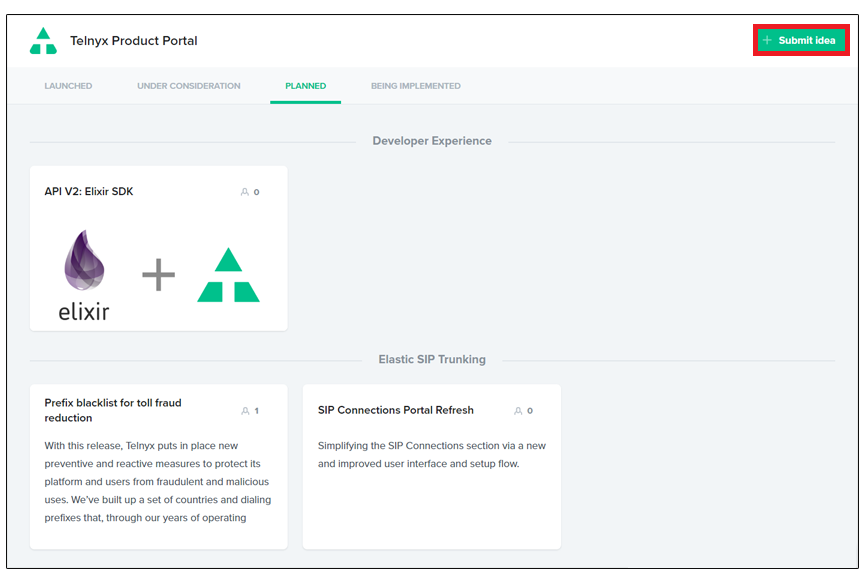Viewport: 862px width, 572px height.
Task: Open SIP Connections Portal Refresh card title
Action: pos(396,410)
